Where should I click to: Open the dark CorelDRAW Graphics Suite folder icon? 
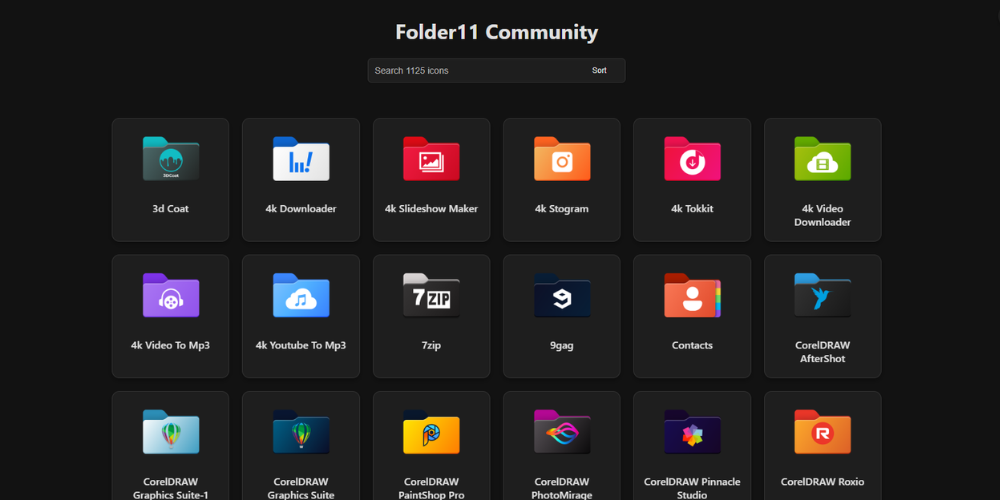point(301,432)
